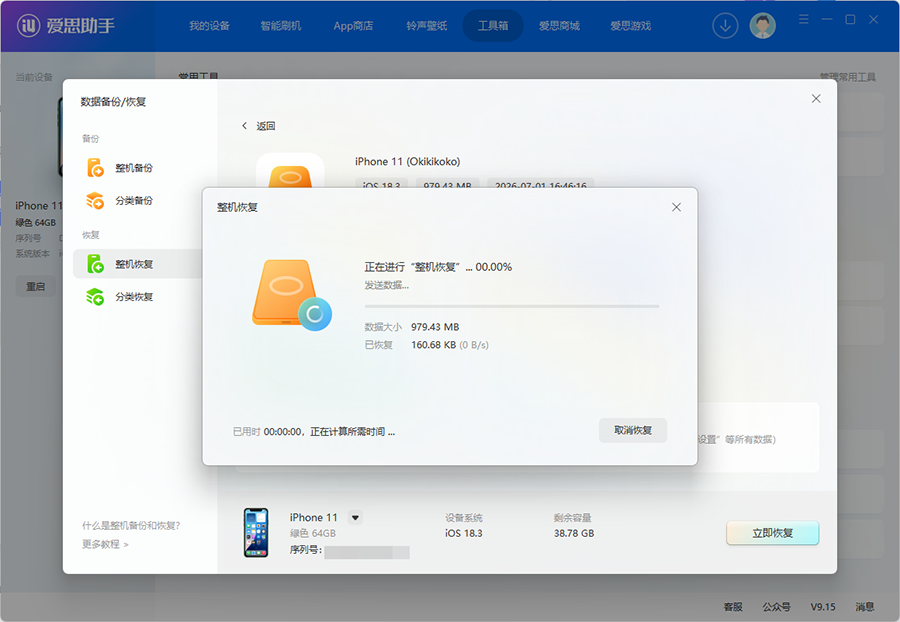Open the 铃声壁纸 tab
The image size is (900, 622).
click(426, 26)
